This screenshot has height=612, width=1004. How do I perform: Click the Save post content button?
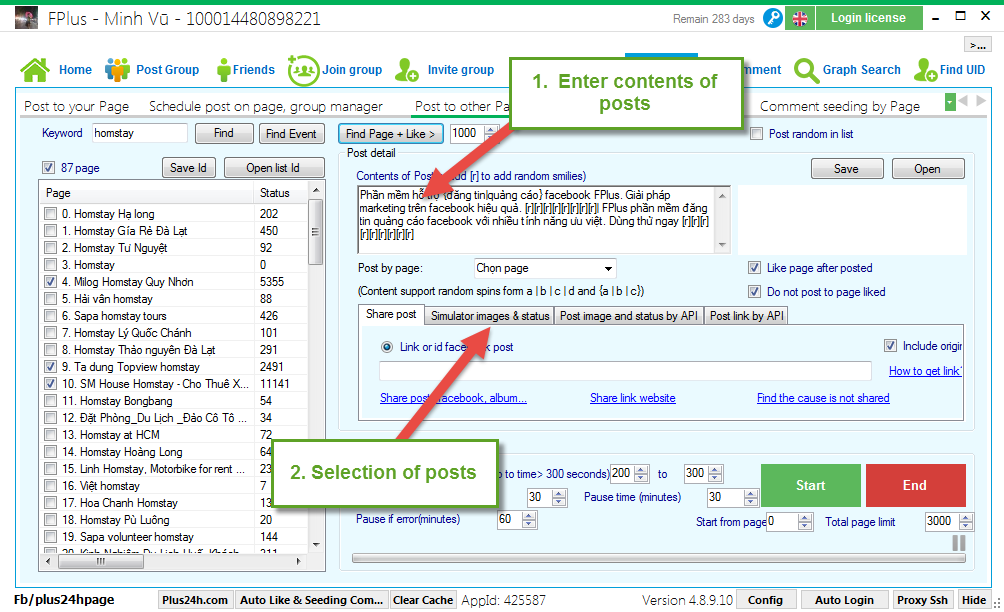[846, 169]
